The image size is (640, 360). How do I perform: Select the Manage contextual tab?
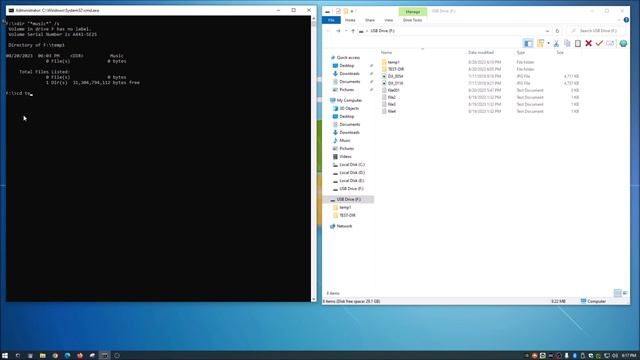[413, 12]
